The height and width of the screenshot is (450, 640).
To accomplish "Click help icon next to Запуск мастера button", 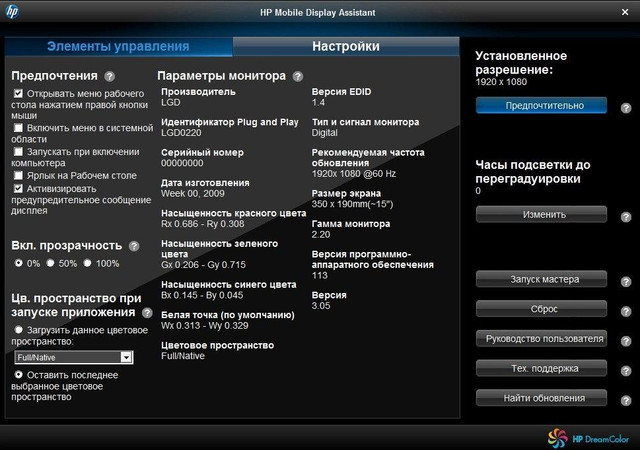I will (x=626, y=281).
